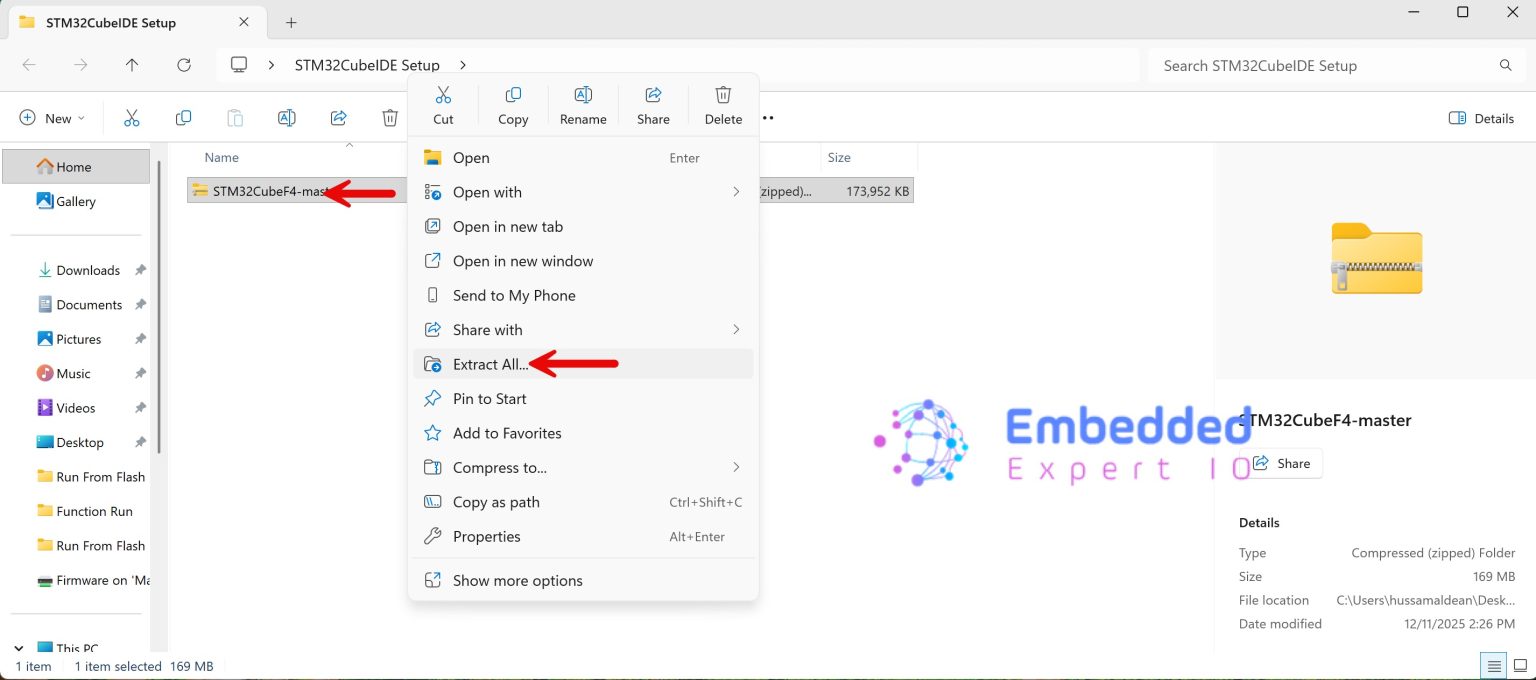Screen dimensions: 1536x680
Task: Toggle the Details pane on the right
Action: pyautogui.click(x=1481, y=118)
